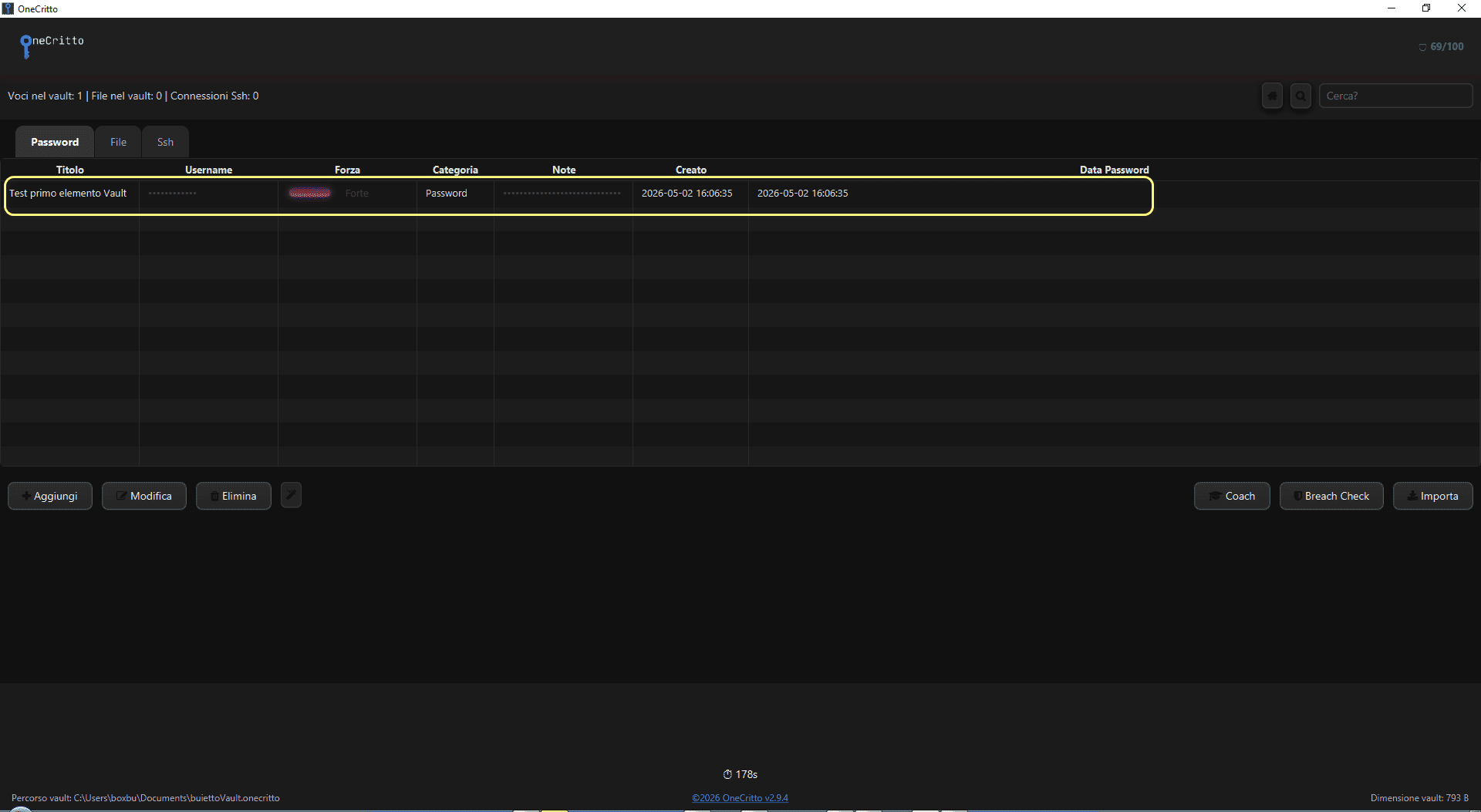Viewport: 1481px width, 812px height.
Task: Open the Coach assistant
Action: pyautogui.click(x=1232, y=496)
